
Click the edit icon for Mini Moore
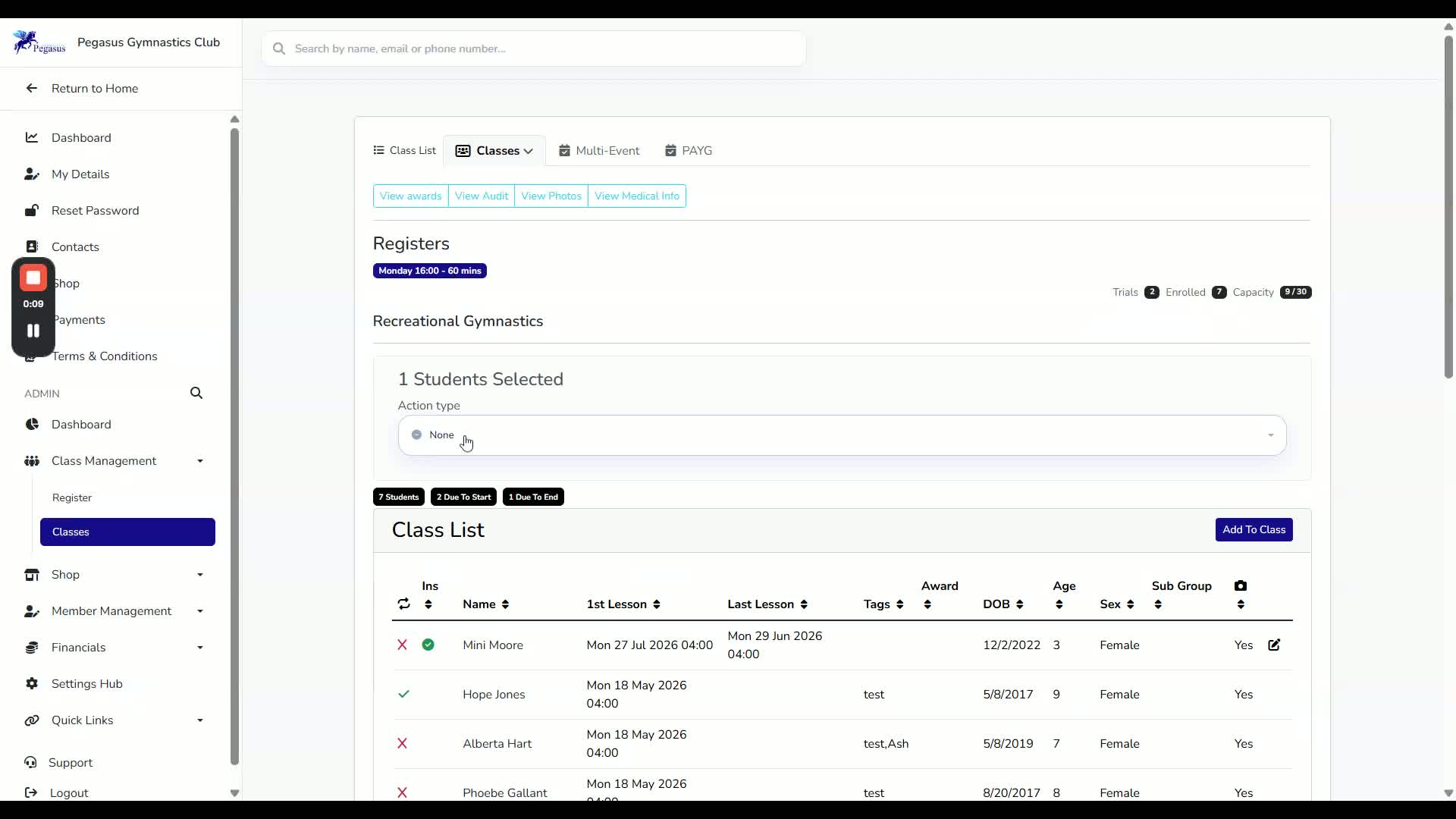(x=1274, y=645)
